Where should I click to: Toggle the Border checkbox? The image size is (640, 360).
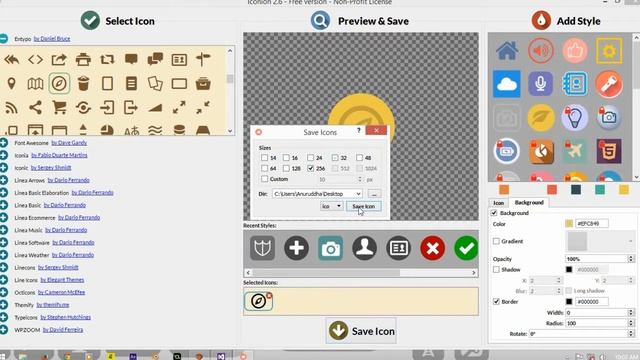point(496,302)
